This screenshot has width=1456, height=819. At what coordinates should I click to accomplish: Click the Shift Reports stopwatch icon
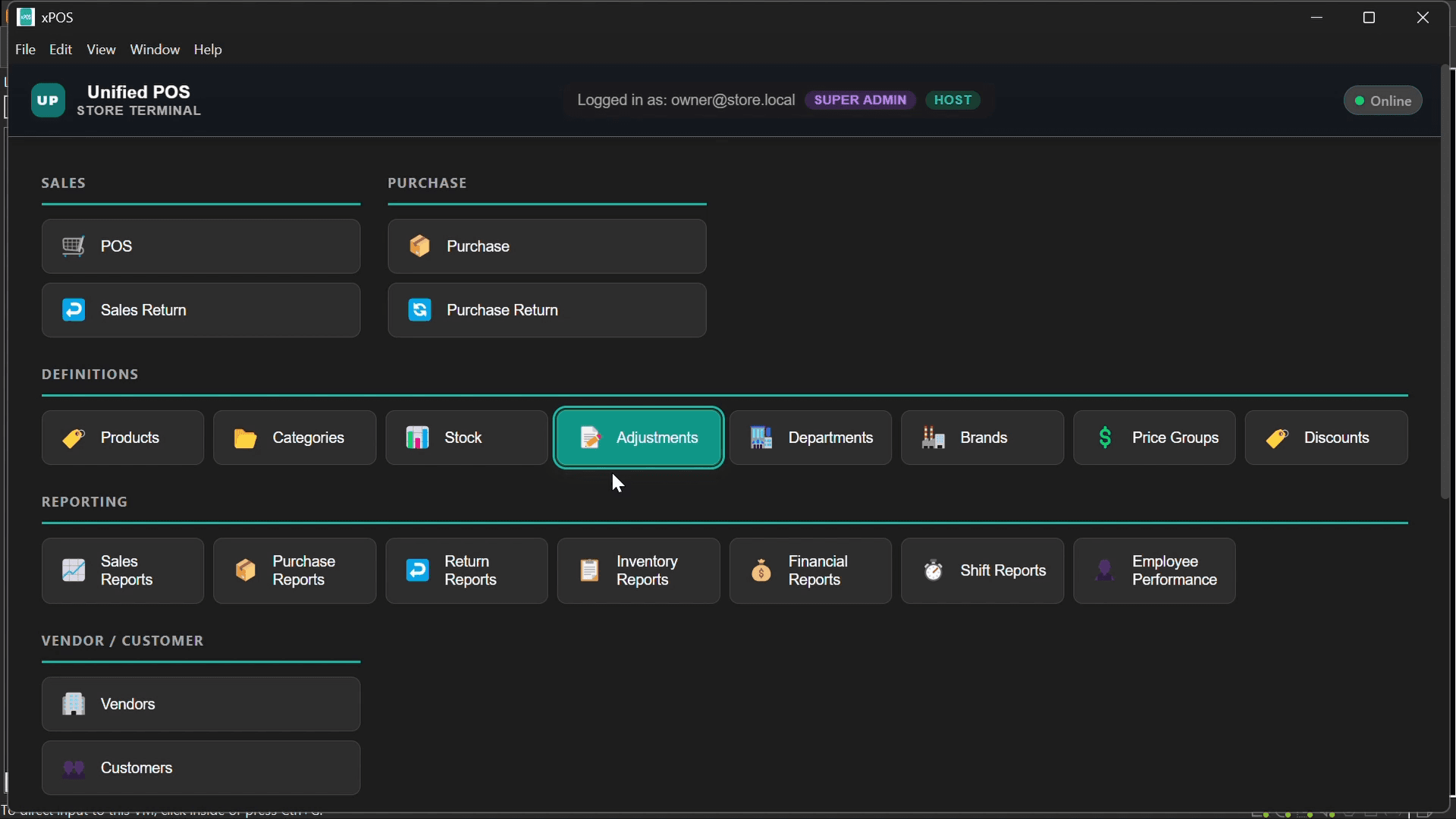pyautogui.click(x=933, y=570)
